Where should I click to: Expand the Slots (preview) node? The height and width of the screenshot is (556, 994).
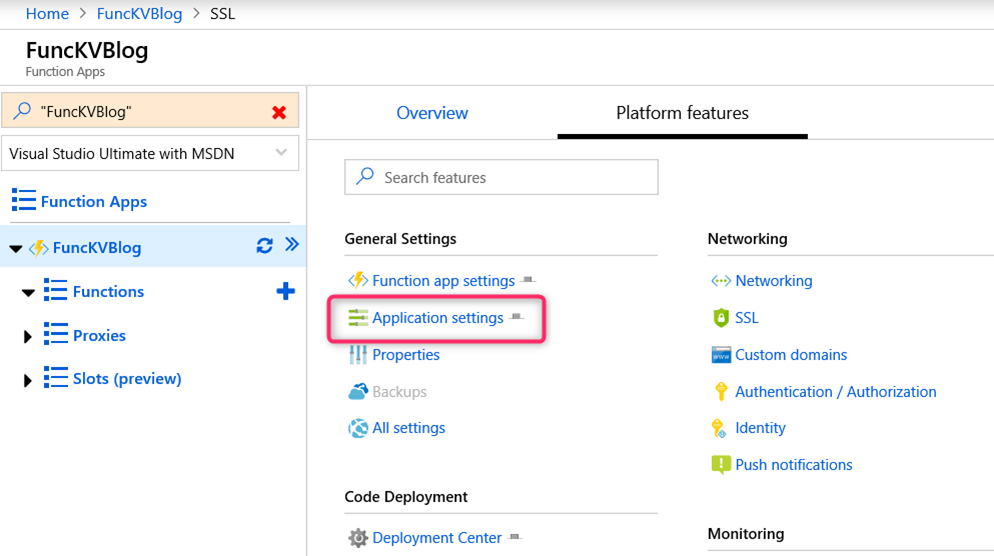pos(27,380)
